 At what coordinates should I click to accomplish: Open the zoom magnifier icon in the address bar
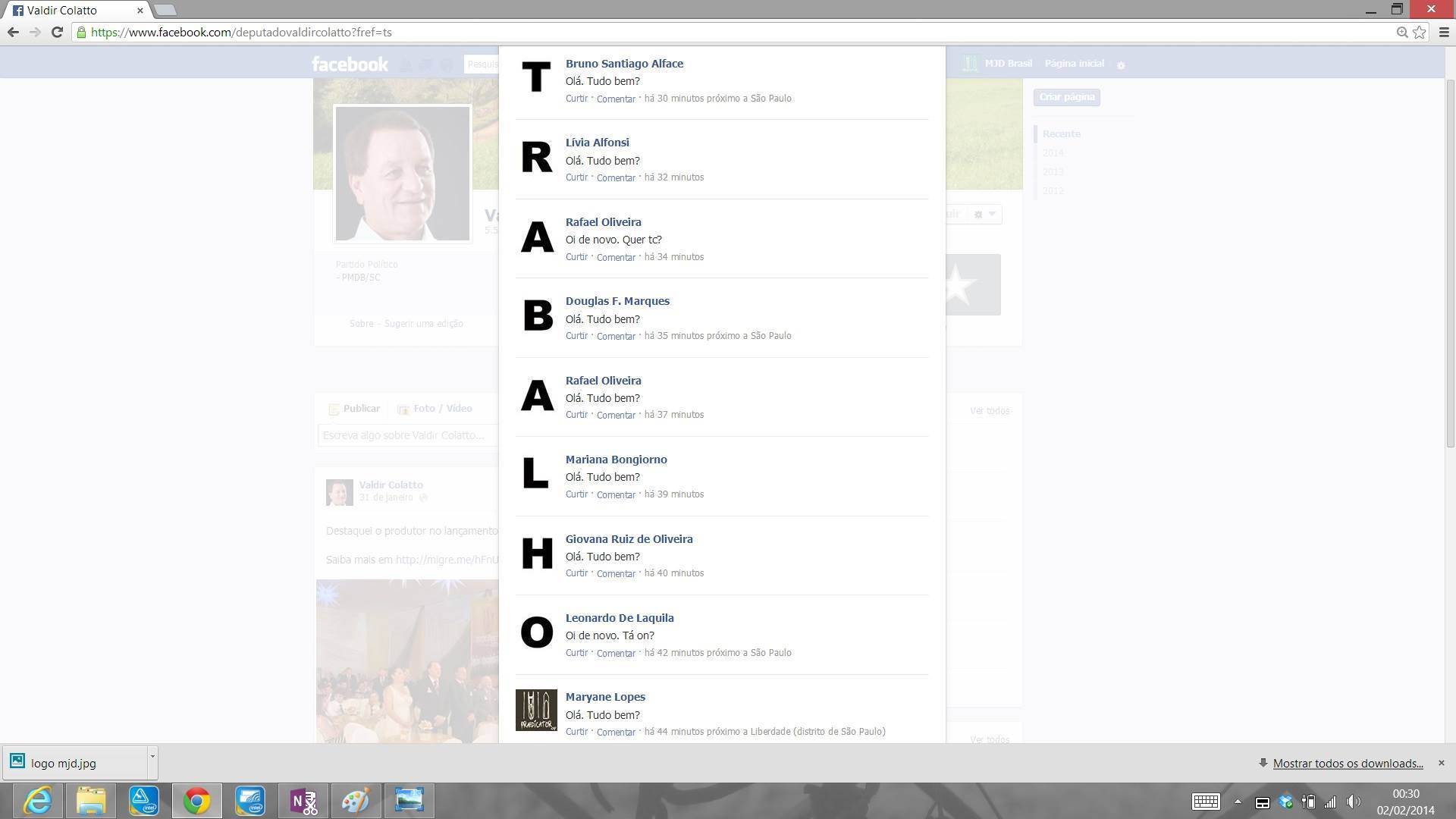click(x=1402, y=32)
